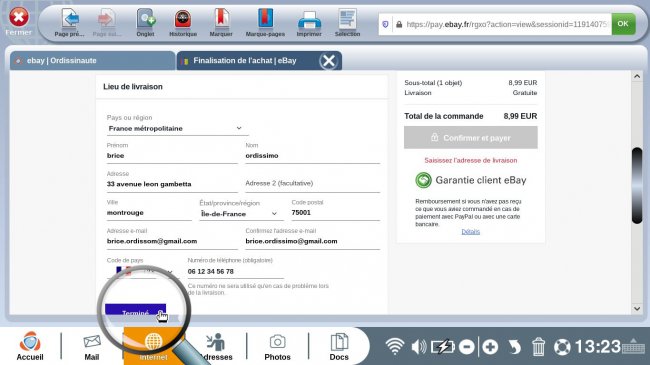Click the Numéro de téléphone field
The height and width of the screenshot is (365, 650).
(235, 272)
